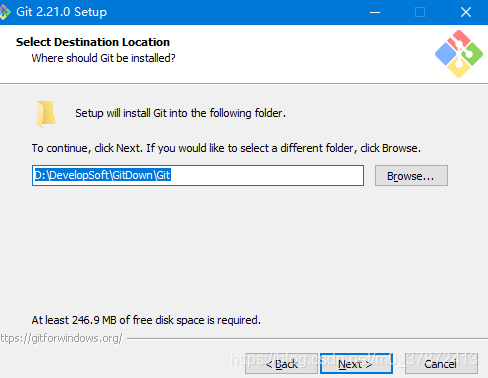Click the destination folder path field
The image size is (488, 378).
198,175
